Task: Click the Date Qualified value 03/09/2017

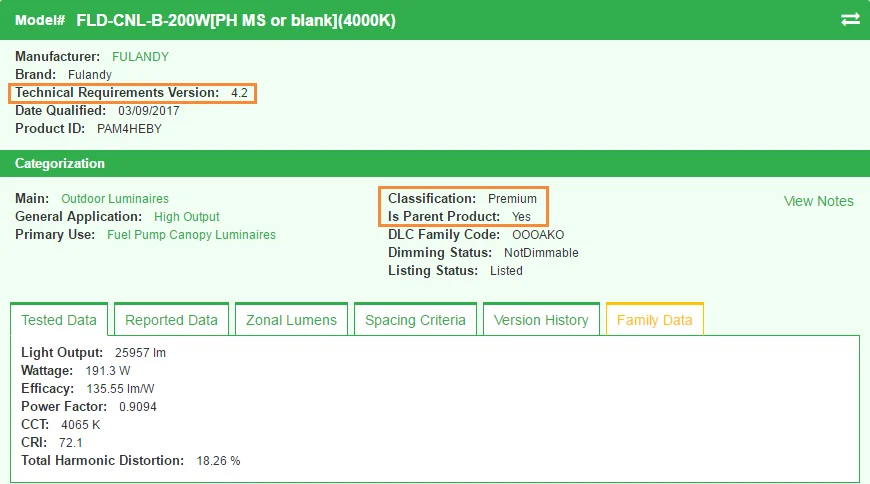Action: pos(149,110)
